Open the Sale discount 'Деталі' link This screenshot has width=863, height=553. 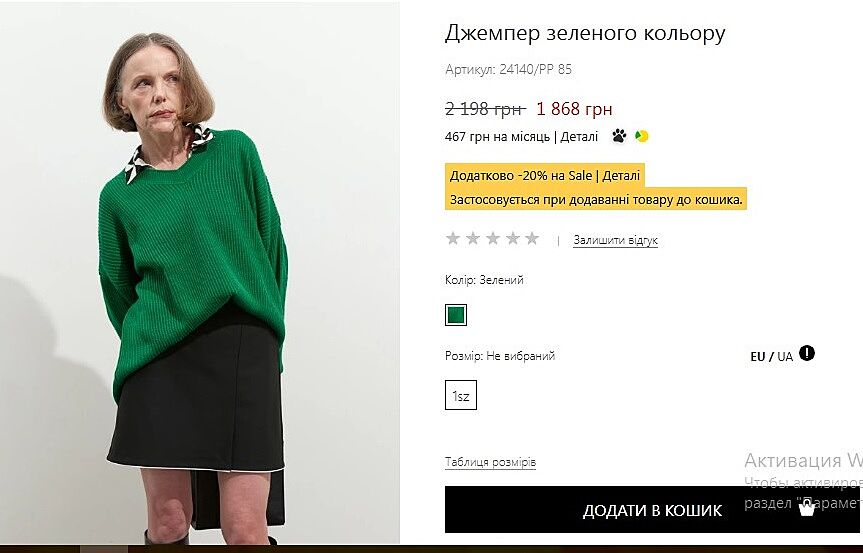622,176
